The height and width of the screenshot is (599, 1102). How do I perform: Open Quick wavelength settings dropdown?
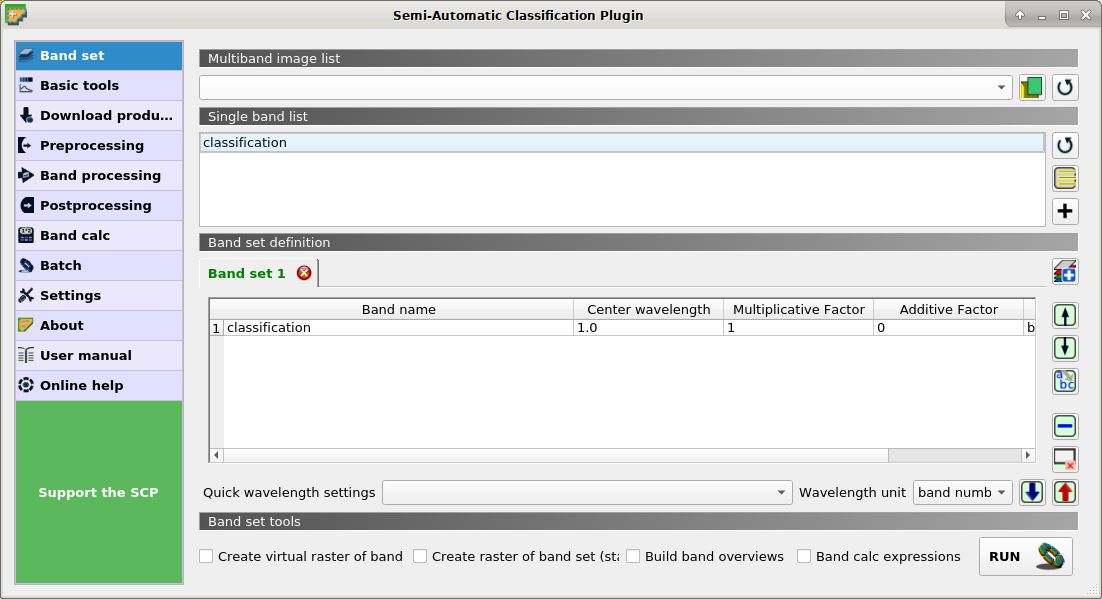587,492
